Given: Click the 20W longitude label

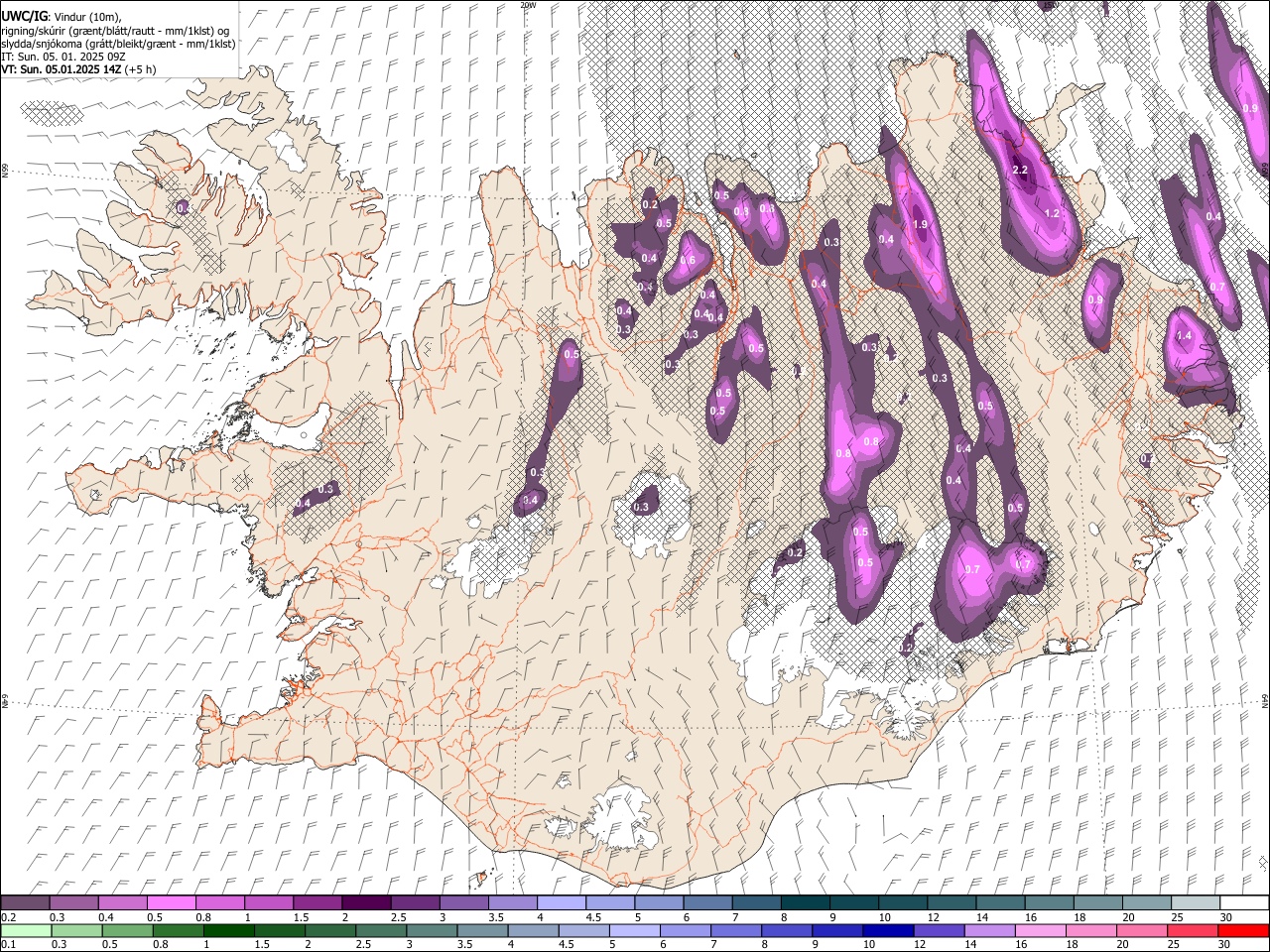Looking at the screenshot, I should [528, 5].
